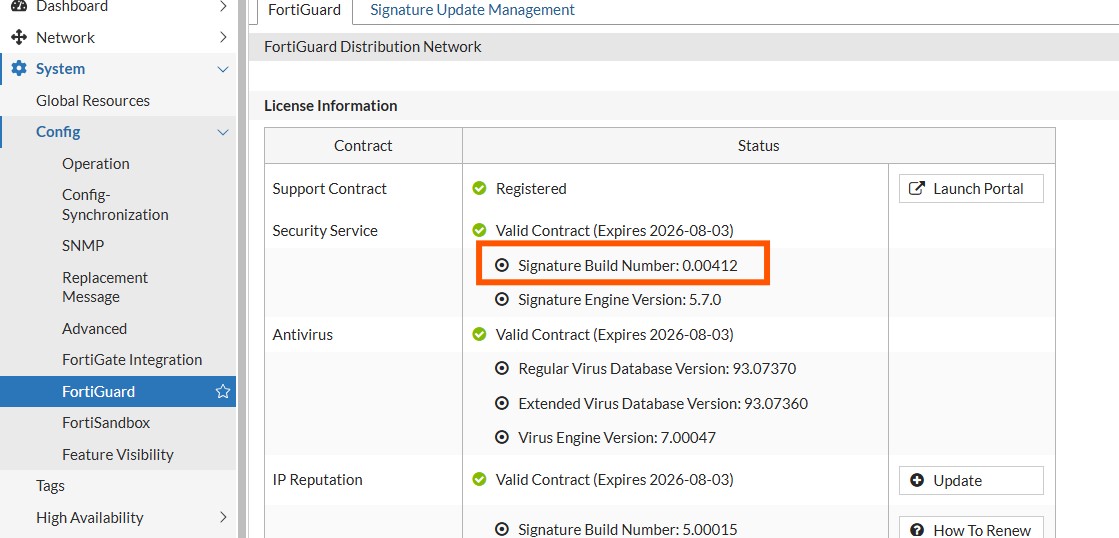1119x538 pixels.
Task: Click bullet icon beside Virus Engine Version
Action: [x=502, y=437]
